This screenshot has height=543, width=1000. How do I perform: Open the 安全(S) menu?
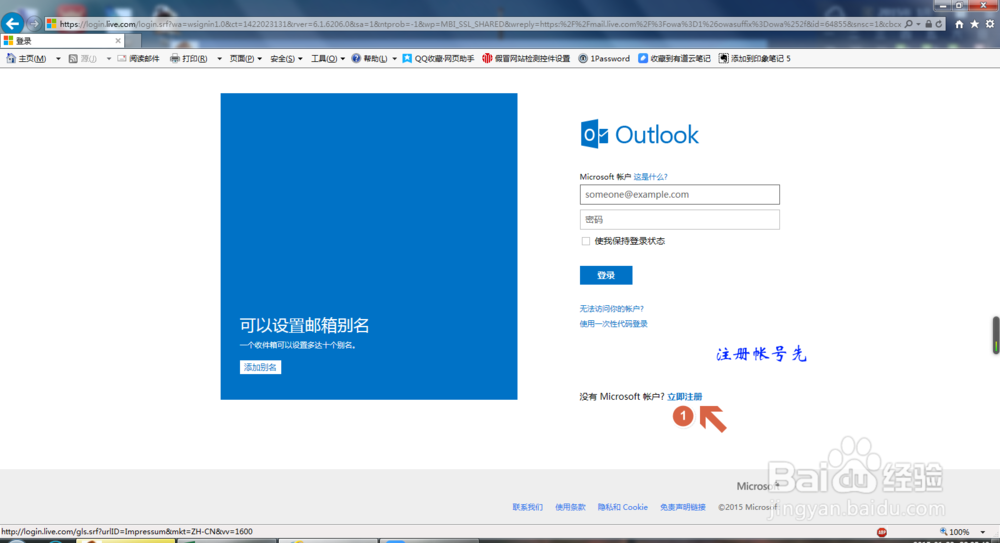click(x=286, y=59)
